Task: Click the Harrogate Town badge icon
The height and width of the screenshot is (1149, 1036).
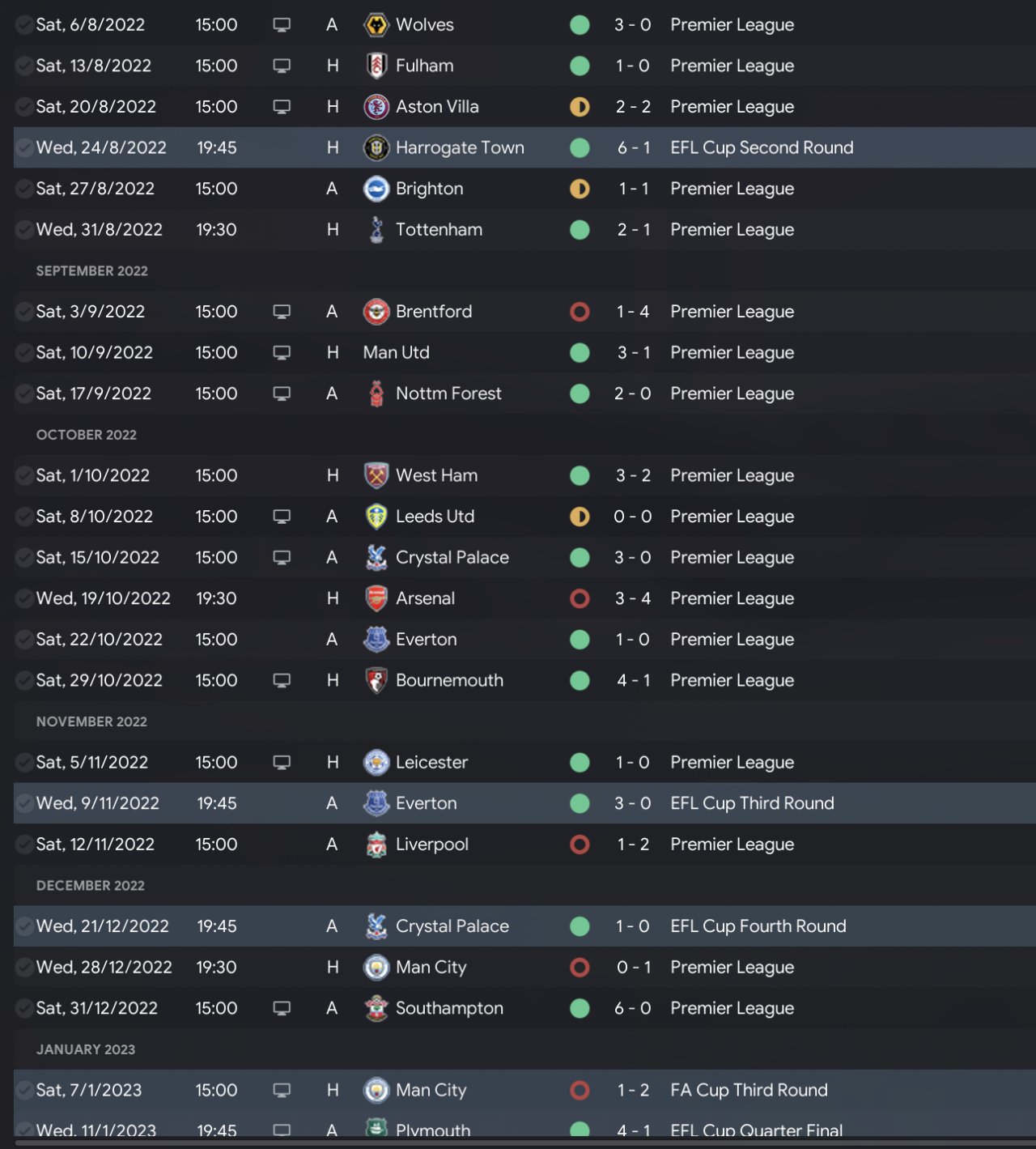Action: 376,148
